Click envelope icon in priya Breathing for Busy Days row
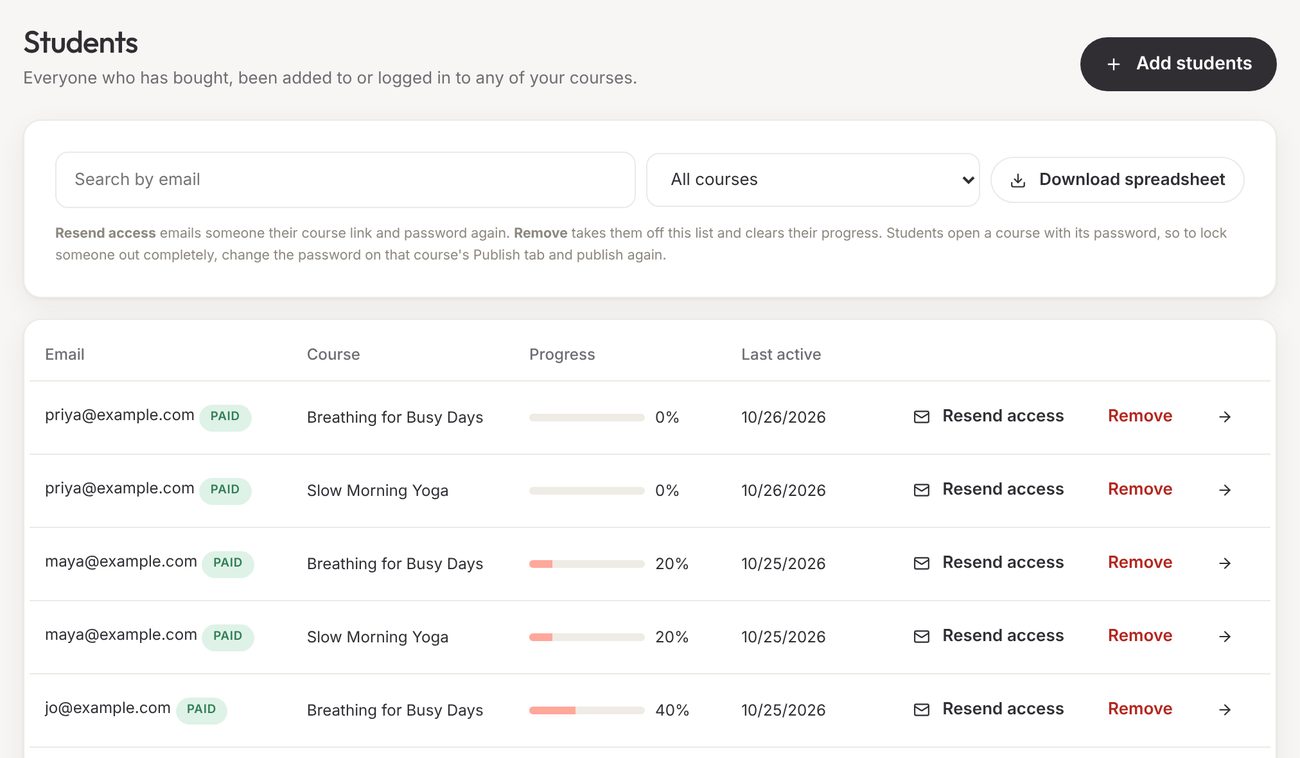 (x=922, y=417)
